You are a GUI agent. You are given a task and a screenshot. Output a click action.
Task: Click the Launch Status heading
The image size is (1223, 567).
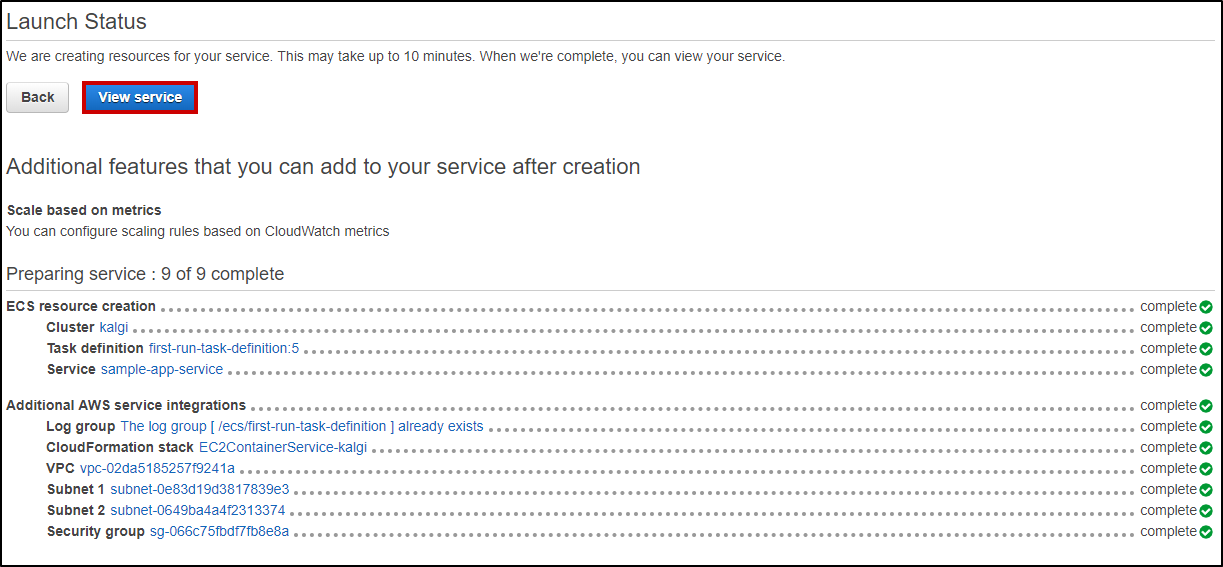[x=77, y=21]
